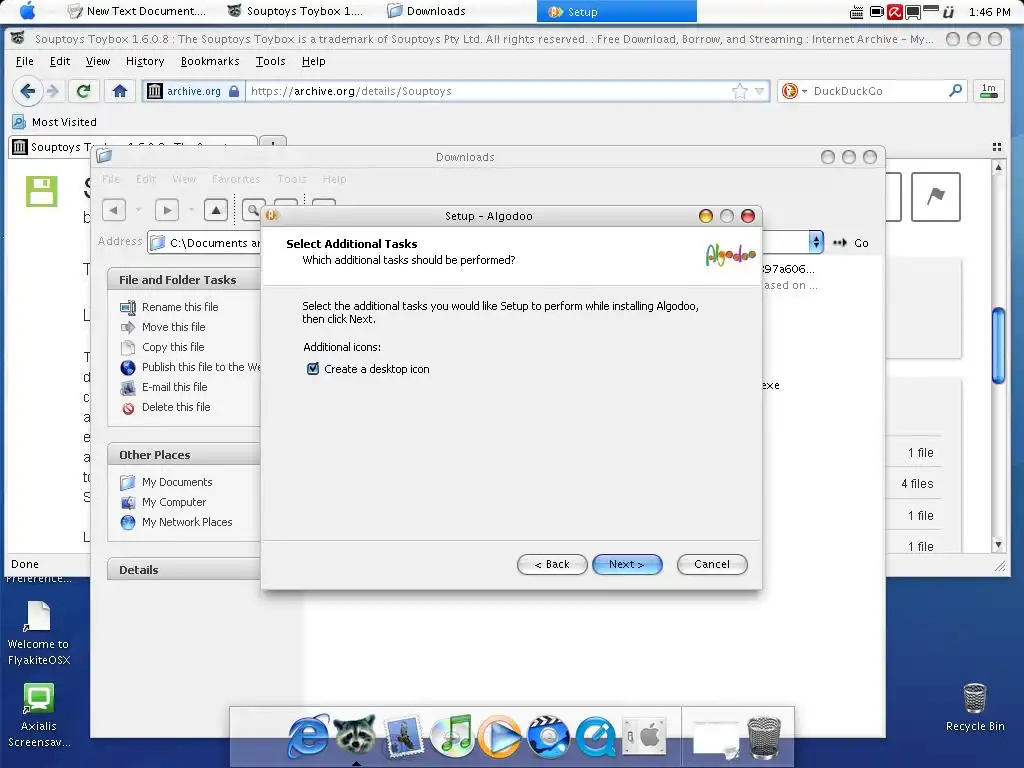Open the Most Visited bookmarks folder
This screenshot has width=1024, height=768.
[55, 122]
